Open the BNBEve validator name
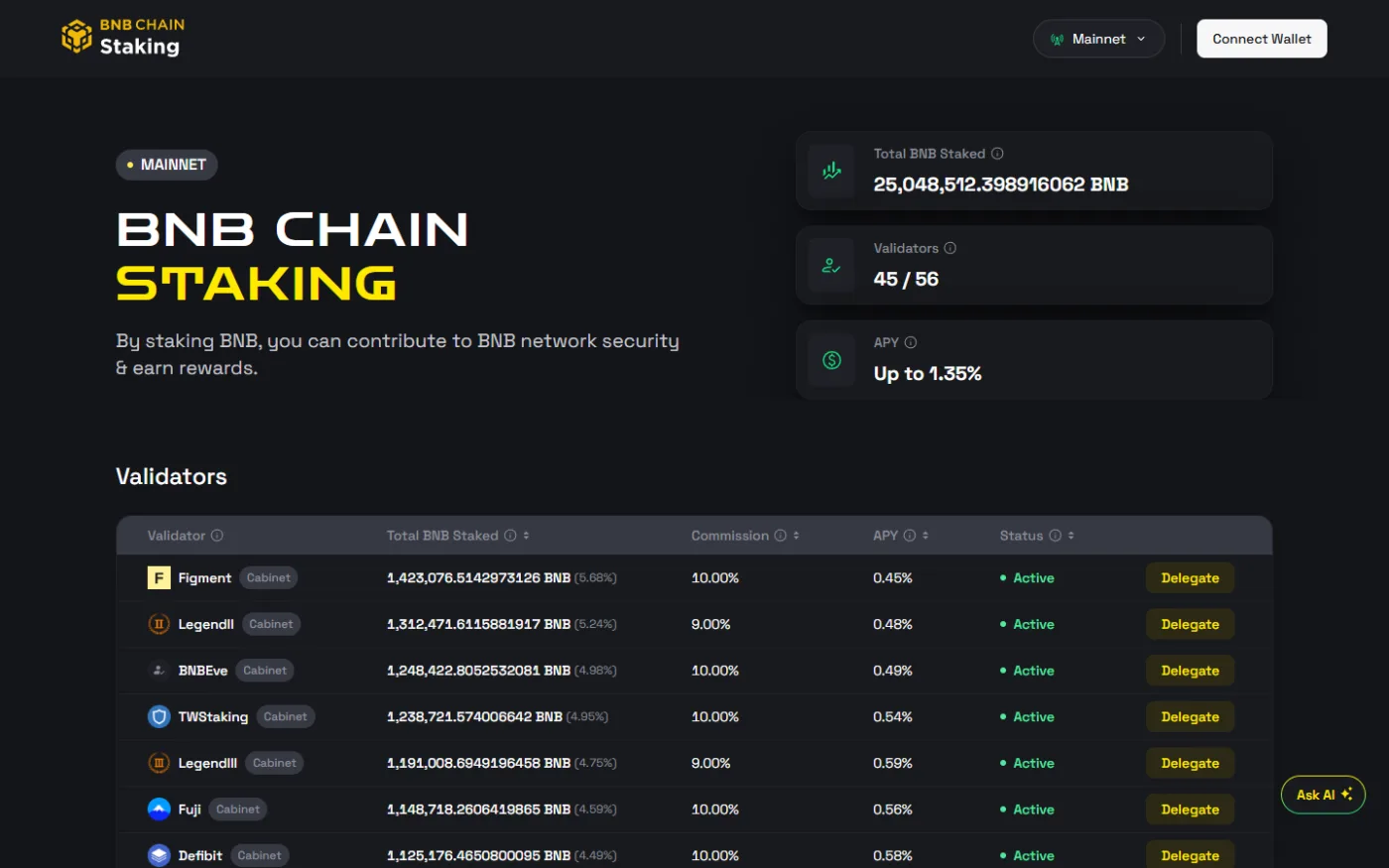 203,671
